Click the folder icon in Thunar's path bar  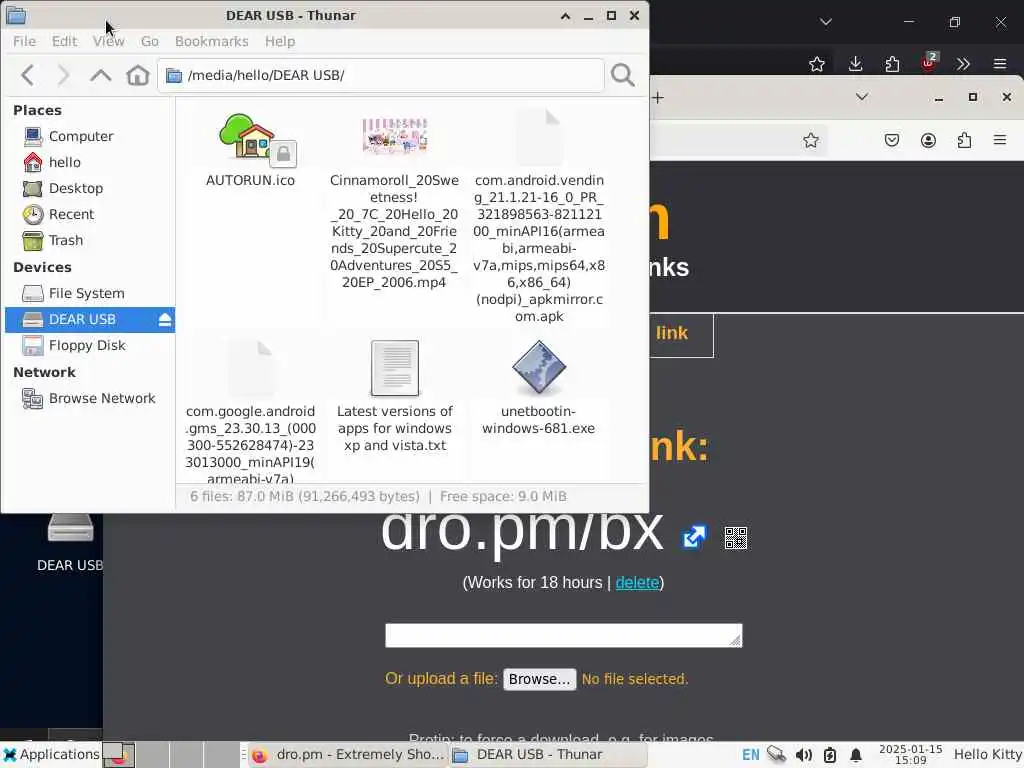174,76
